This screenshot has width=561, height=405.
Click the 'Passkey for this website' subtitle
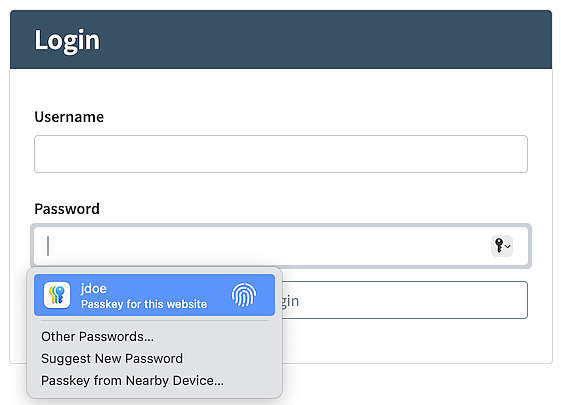point(144,304)
